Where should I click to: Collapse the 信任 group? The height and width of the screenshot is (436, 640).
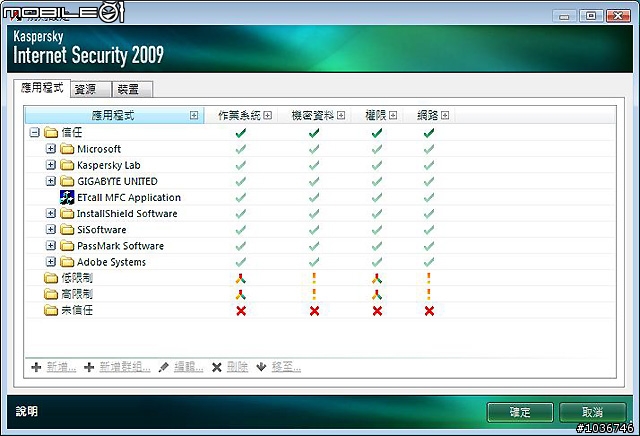click(x=35, y=132)
